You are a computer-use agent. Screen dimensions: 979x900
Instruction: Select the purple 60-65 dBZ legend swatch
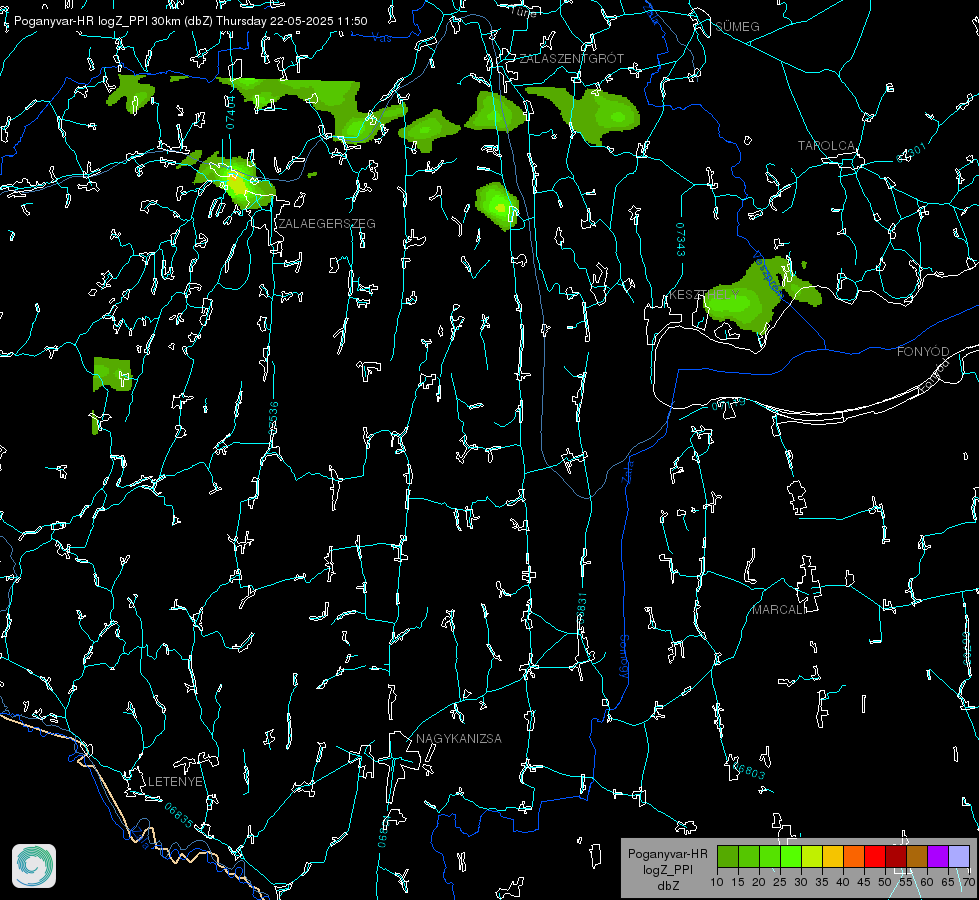(x=938, y=856)
